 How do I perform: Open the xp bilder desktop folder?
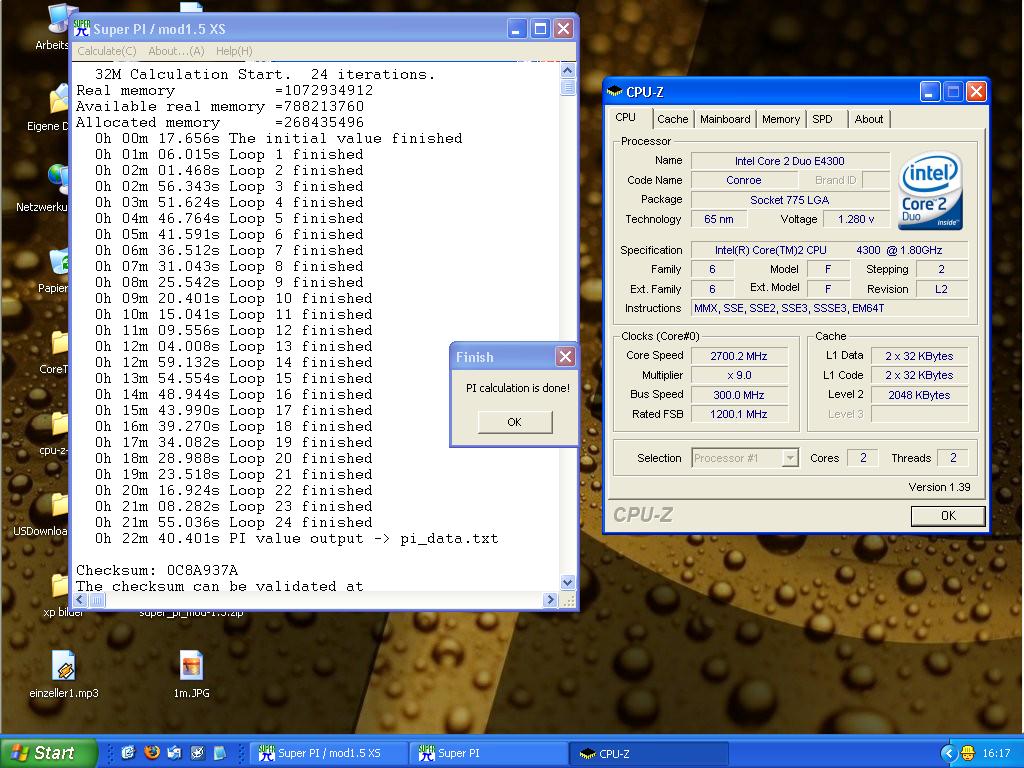(59, 588)
